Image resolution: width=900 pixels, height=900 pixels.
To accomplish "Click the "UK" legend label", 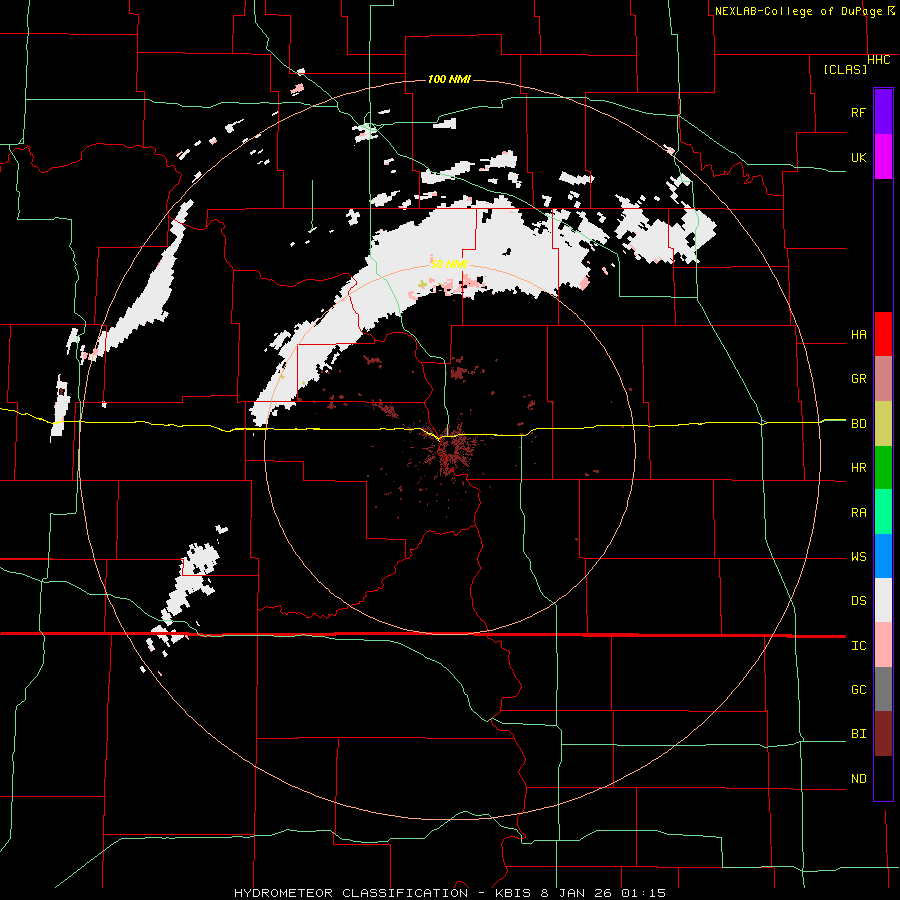I will click(x=858, y=157).
